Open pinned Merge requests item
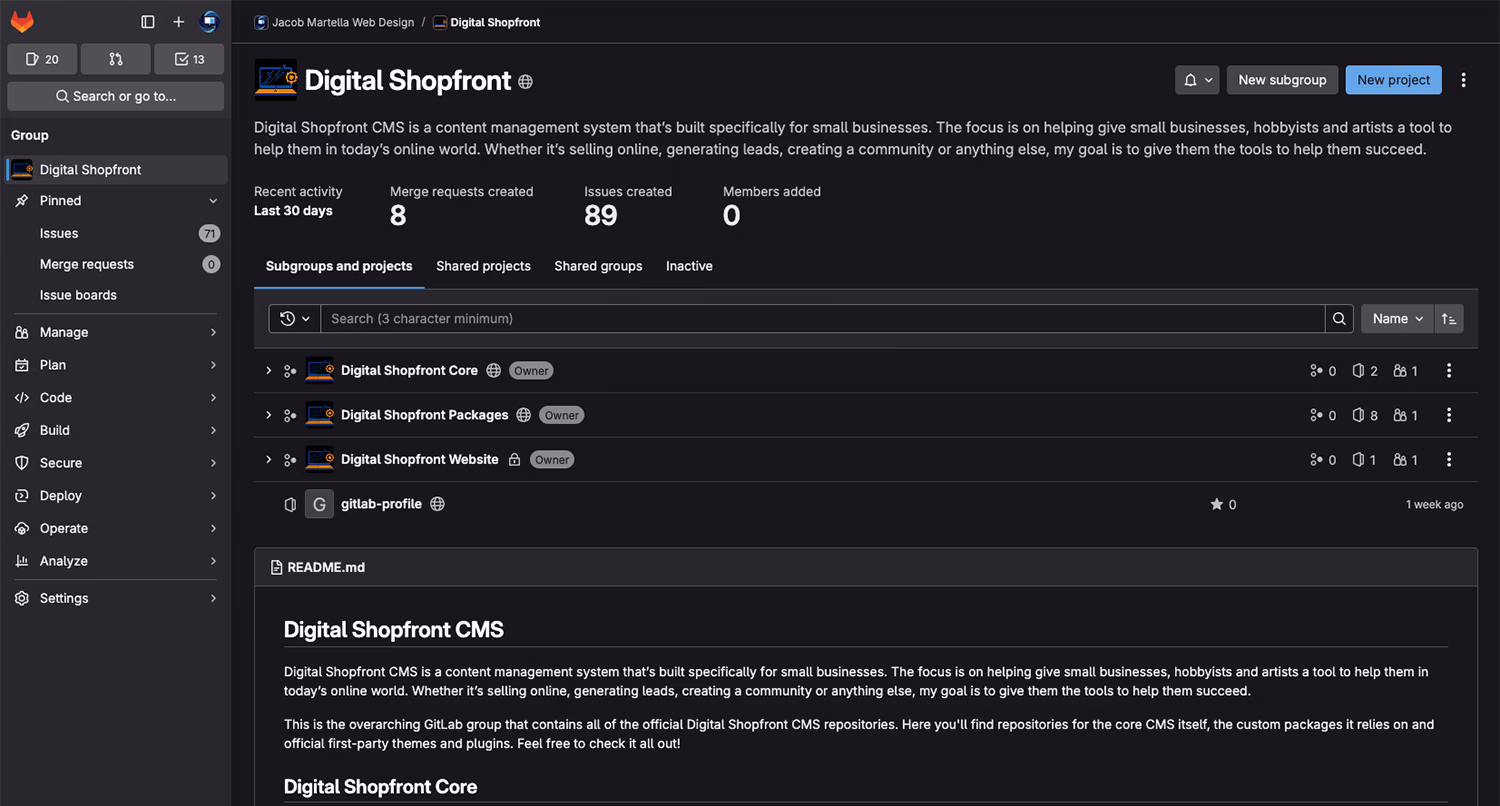Viewport: 1500px width, 806px height. coord(116,264)
